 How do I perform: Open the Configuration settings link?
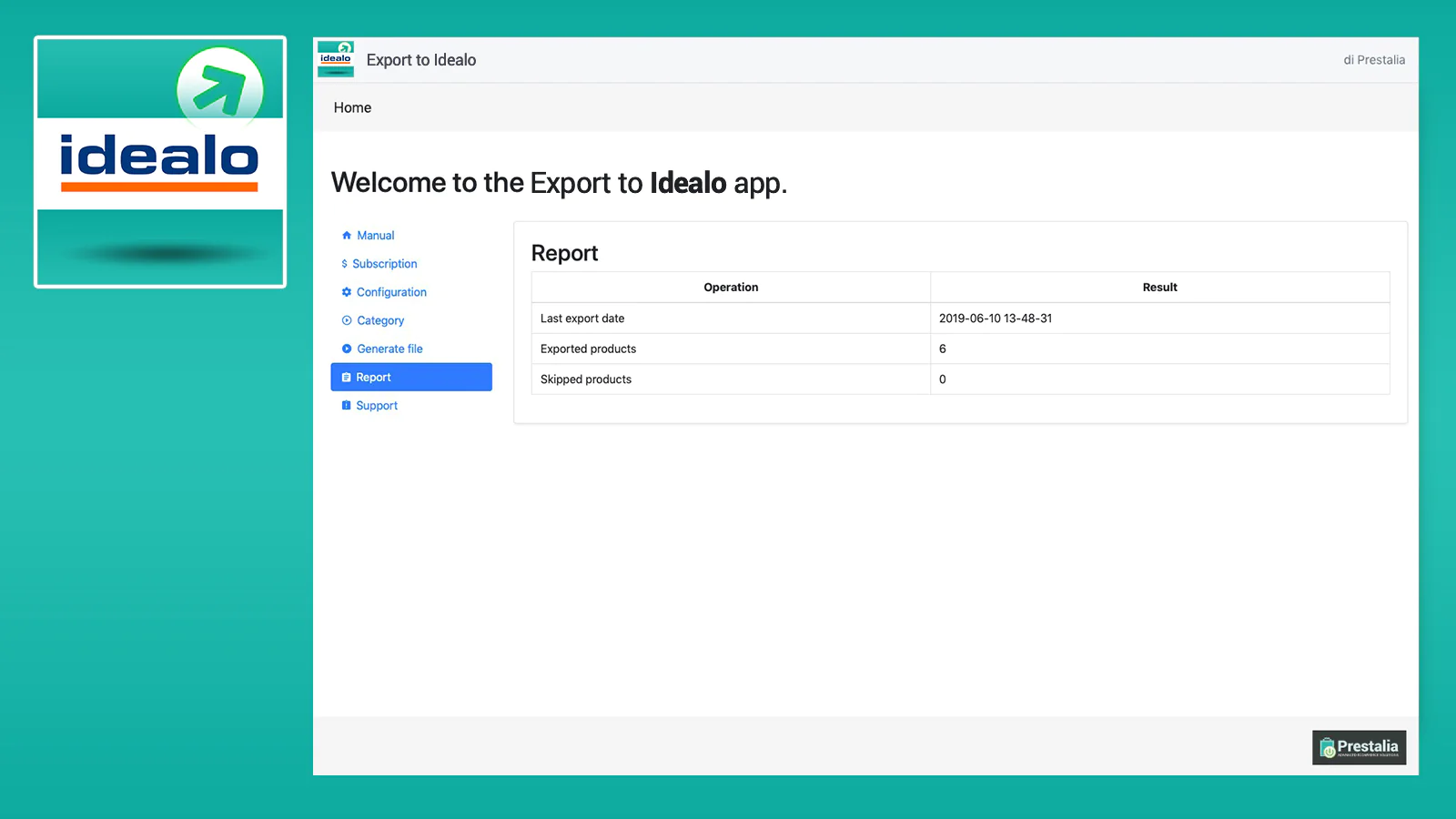tap(391, 292)
